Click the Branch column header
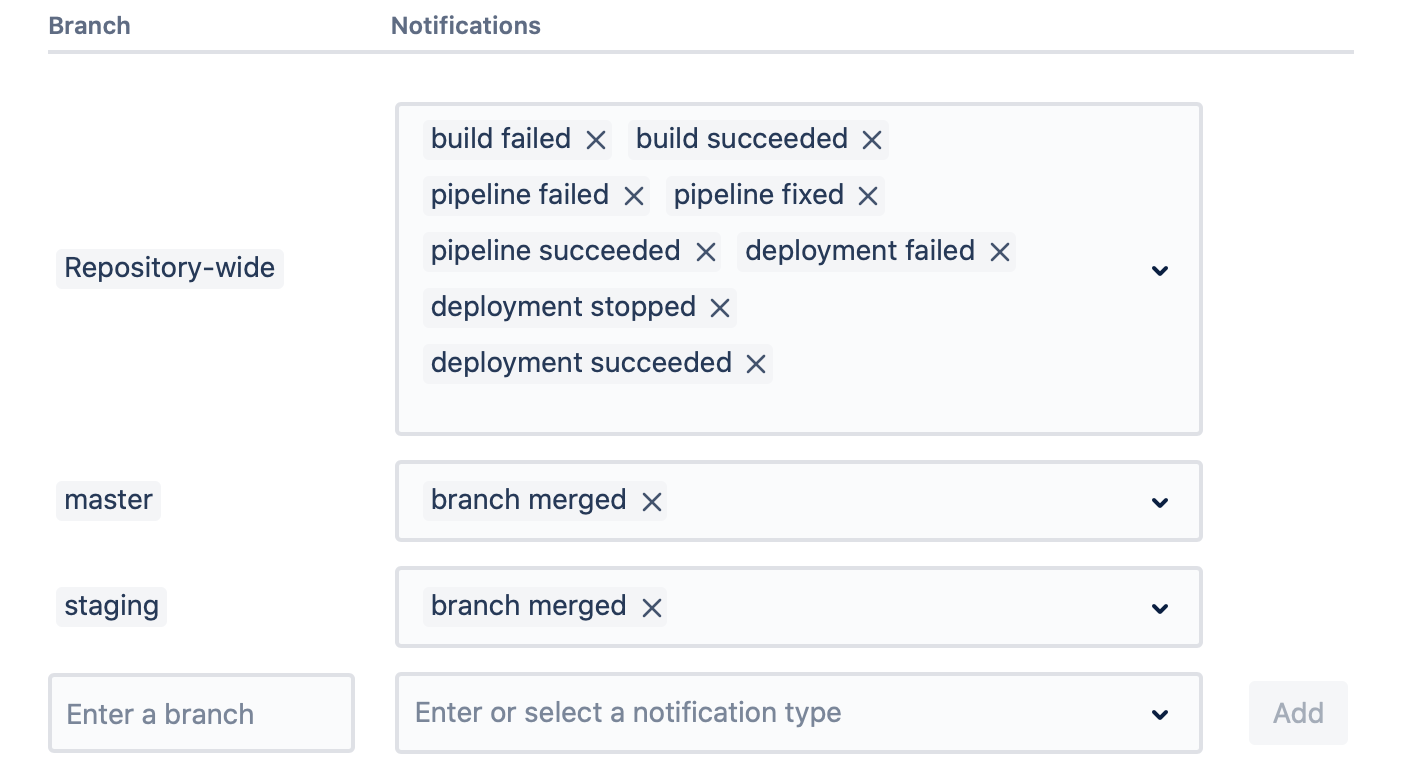Viewport: 1420px width, 764px height. (89, 25)
